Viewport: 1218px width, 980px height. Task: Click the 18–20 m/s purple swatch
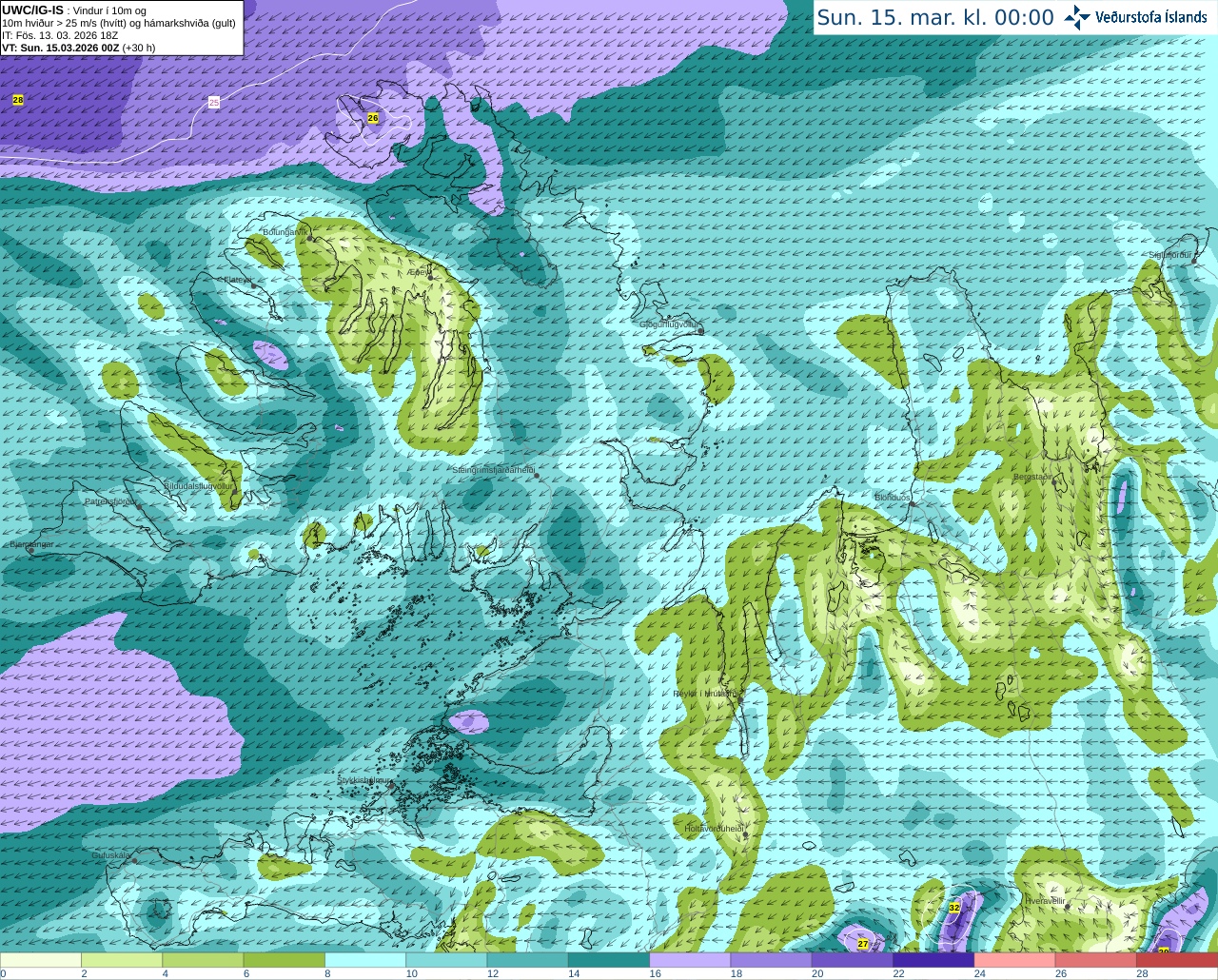772,960
